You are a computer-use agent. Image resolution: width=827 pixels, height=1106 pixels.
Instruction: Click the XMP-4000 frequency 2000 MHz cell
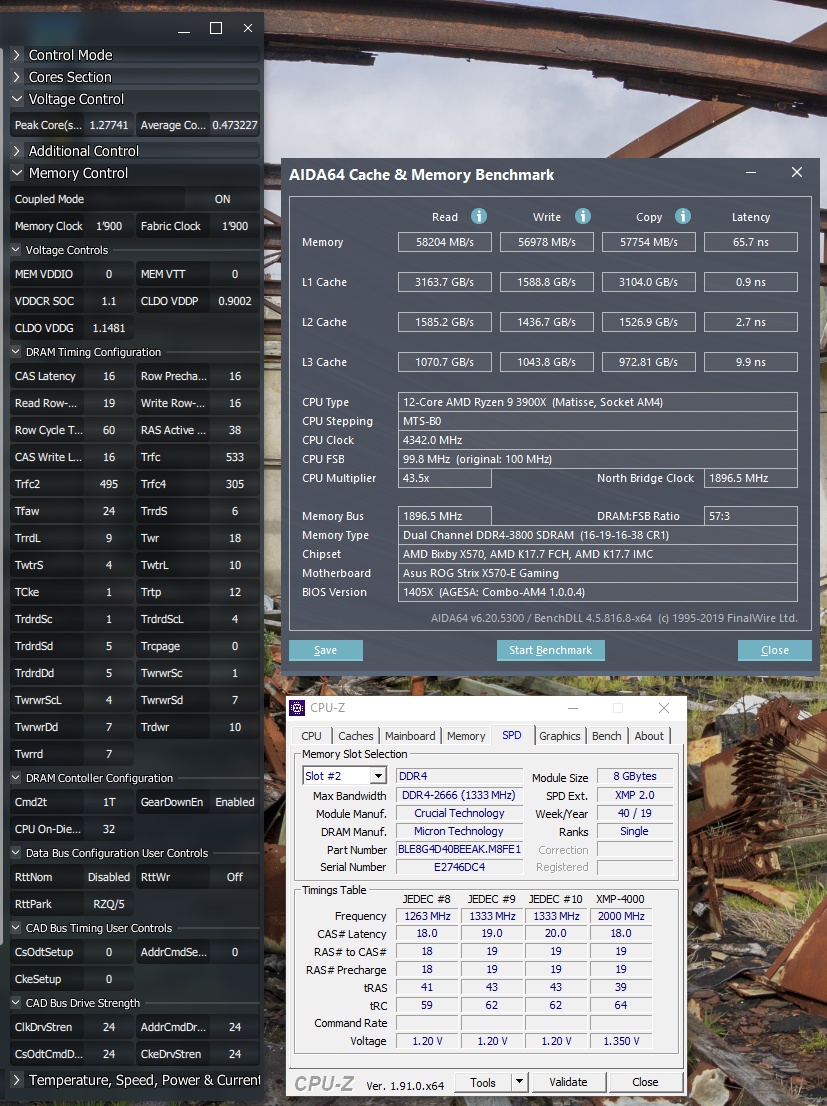coord(621,916)
